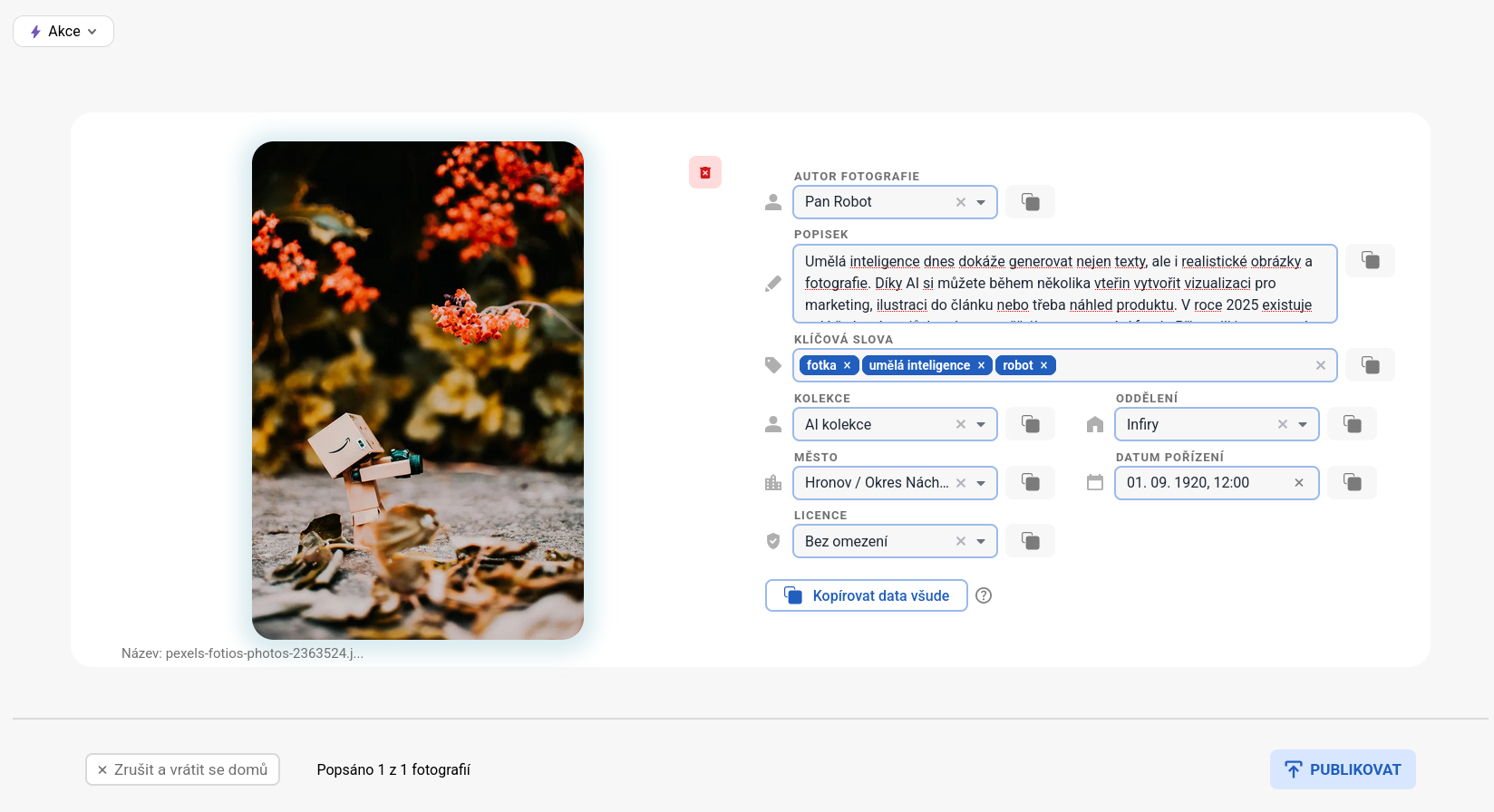1494x812 pixels.
Task: Click copy icon next to Datum pořízení
Action: [1352, 482]
